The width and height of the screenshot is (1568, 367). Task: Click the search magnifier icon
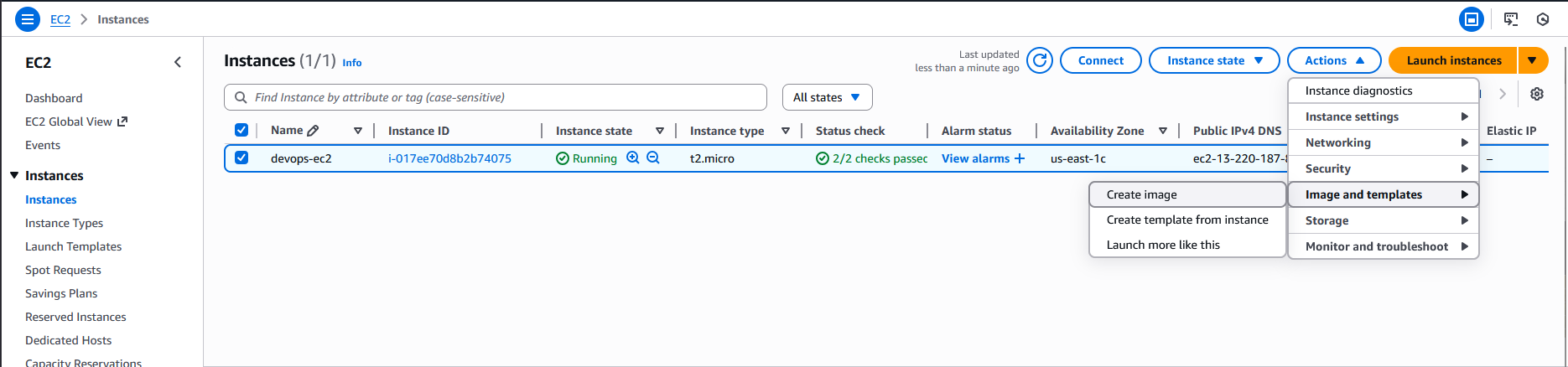point(241,97)
